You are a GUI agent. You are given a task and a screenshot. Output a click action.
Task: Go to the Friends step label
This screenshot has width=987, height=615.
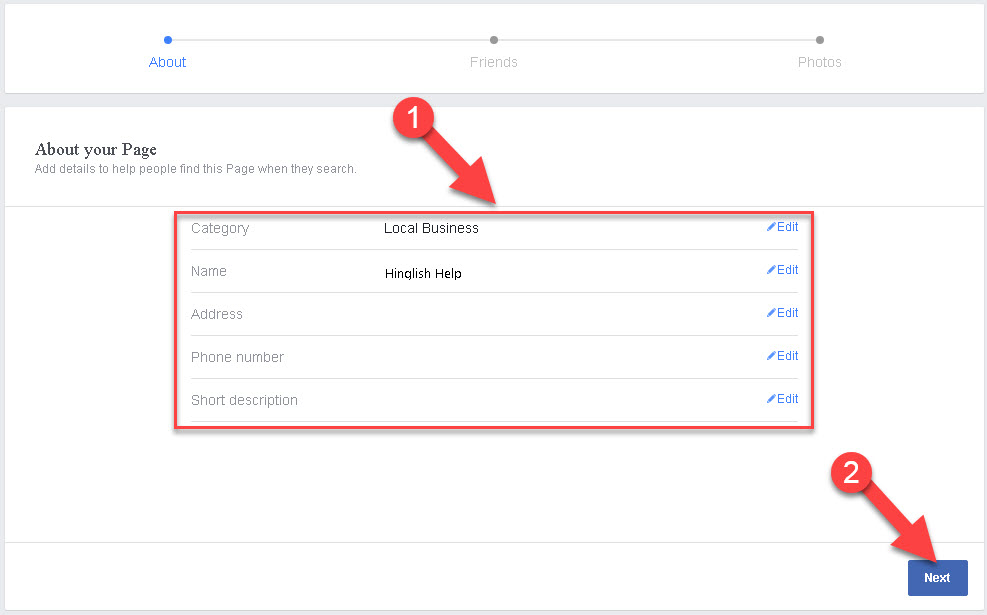tap(494, 62)
